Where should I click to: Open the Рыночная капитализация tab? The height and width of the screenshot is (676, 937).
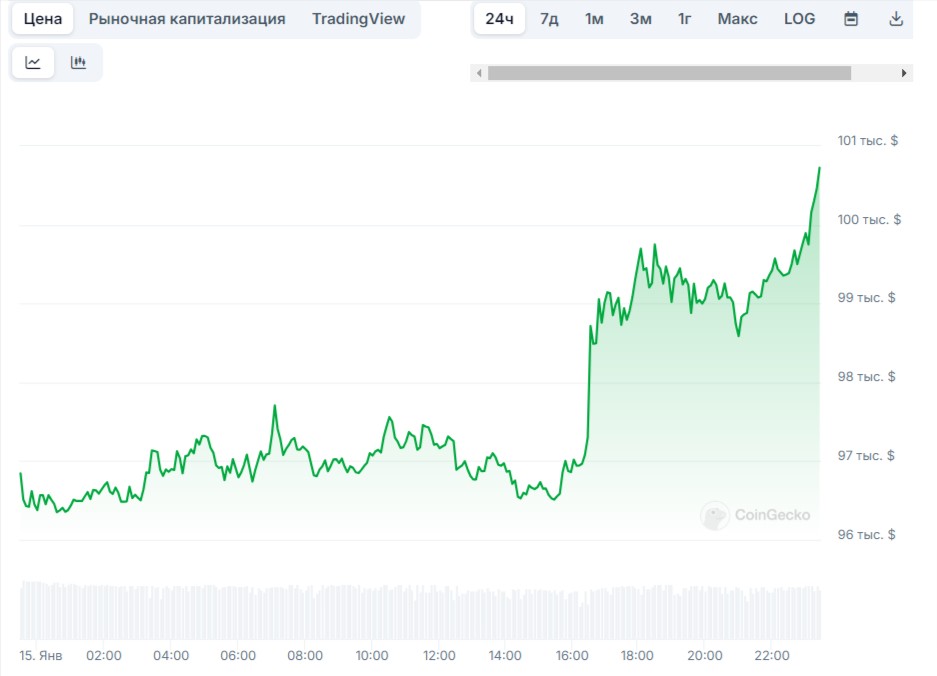tap(187, 19)
